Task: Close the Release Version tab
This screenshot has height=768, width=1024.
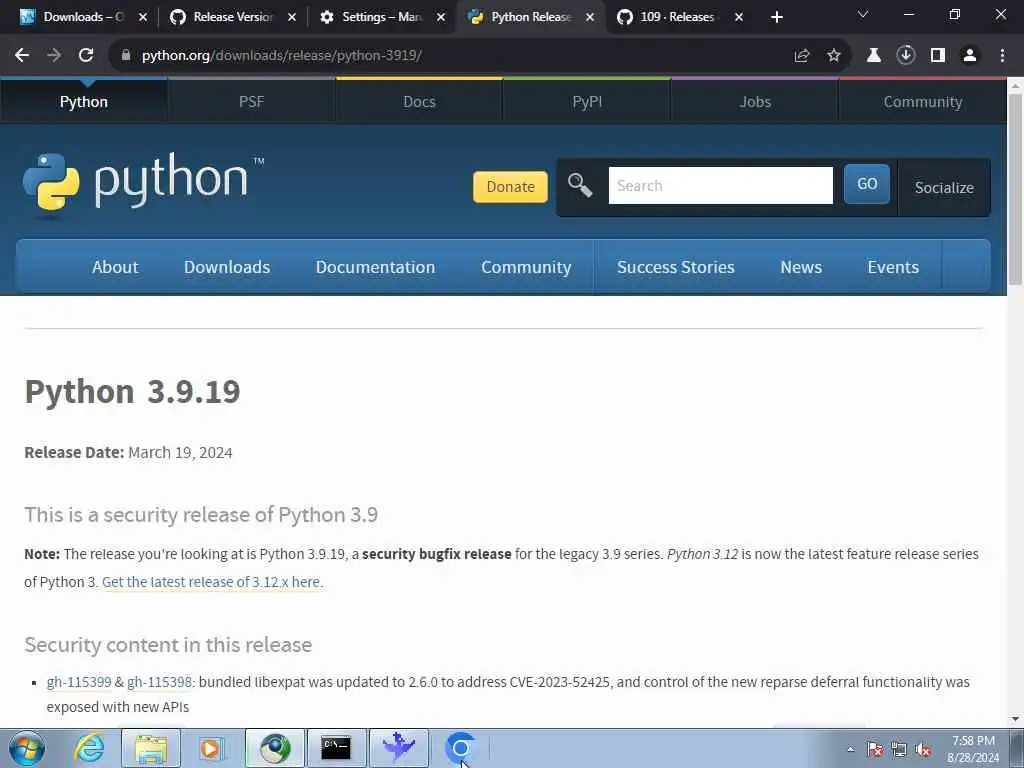Action: [x=292, y=18]
